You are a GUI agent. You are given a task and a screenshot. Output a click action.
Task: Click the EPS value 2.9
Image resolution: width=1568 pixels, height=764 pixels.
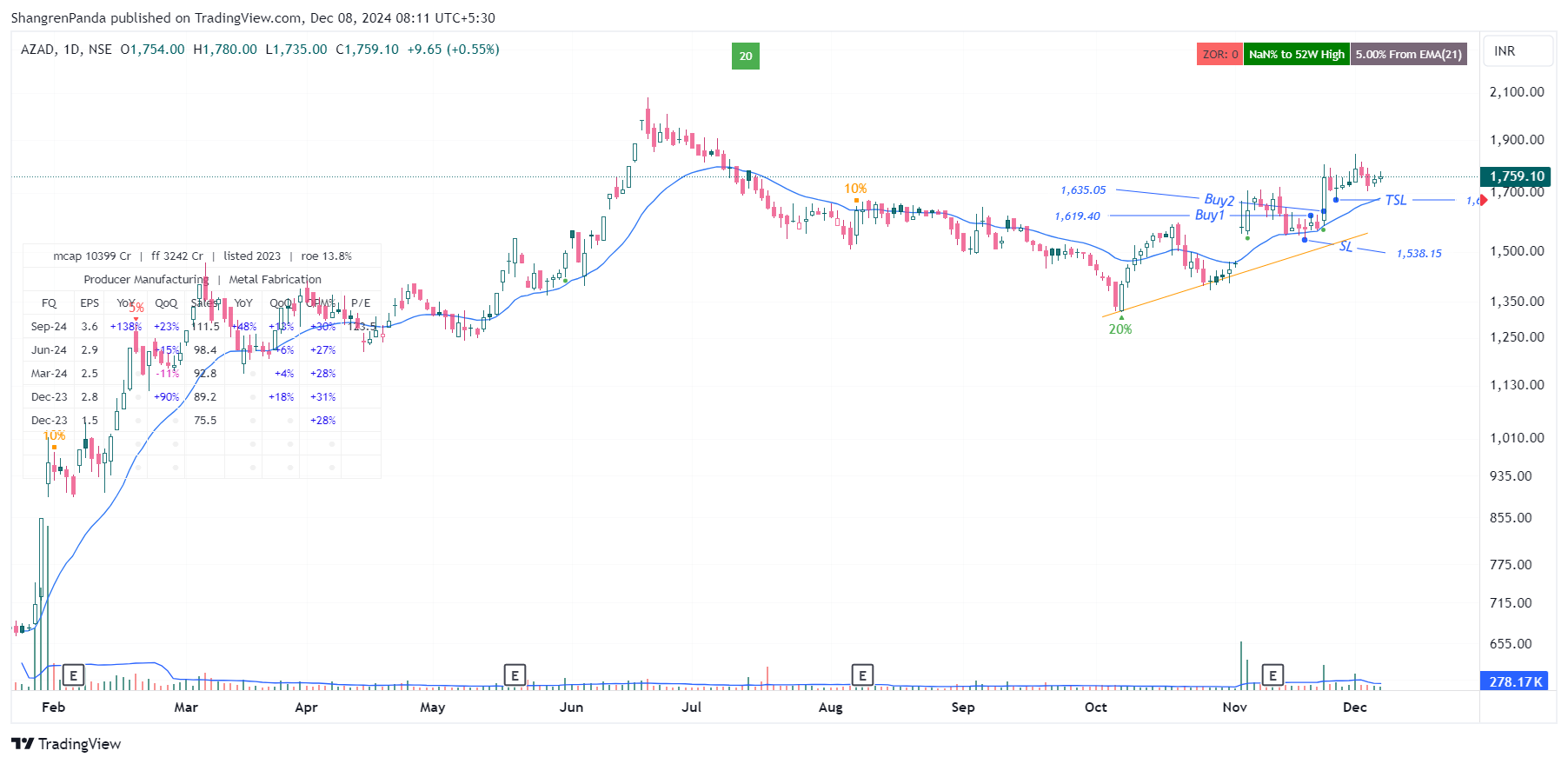(90, 350)
